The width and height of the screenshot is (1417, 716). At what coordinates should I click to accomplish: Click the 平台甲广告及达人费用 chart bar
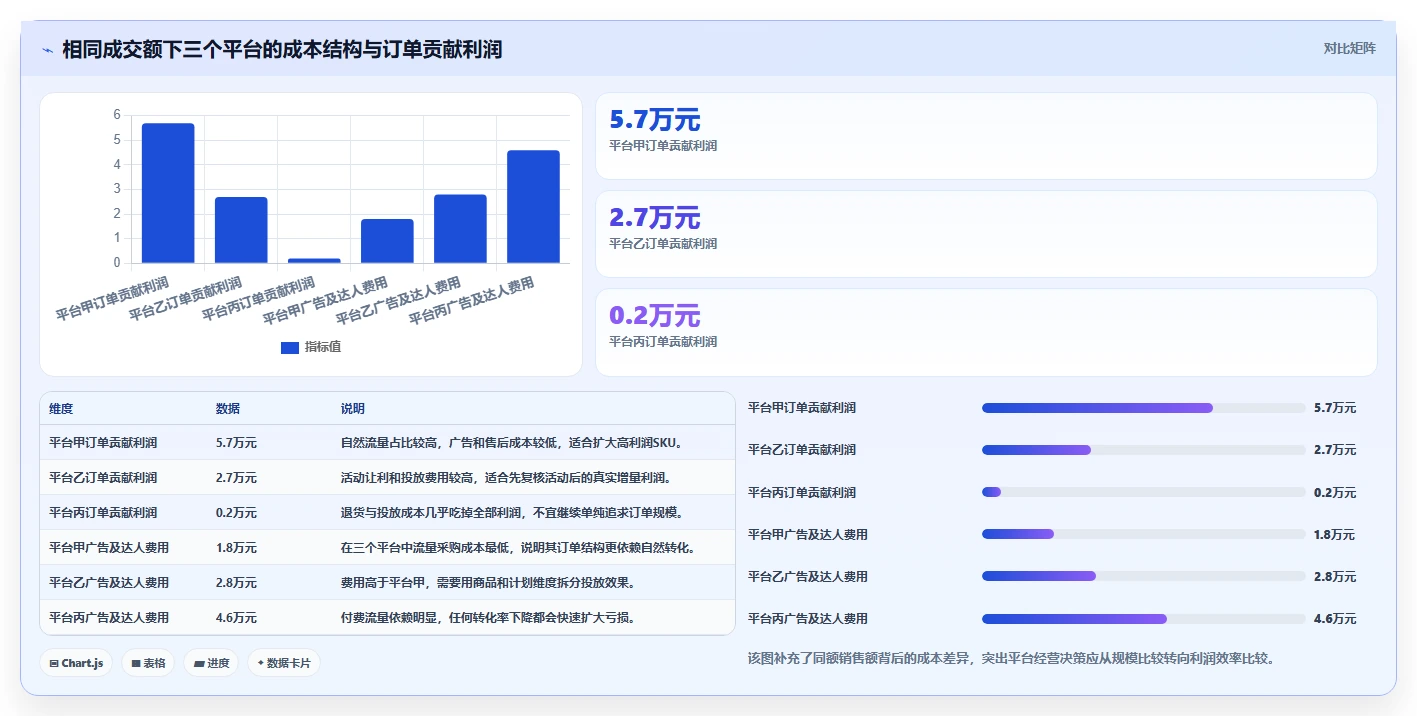pyautogui.click(x=387, y=241)
